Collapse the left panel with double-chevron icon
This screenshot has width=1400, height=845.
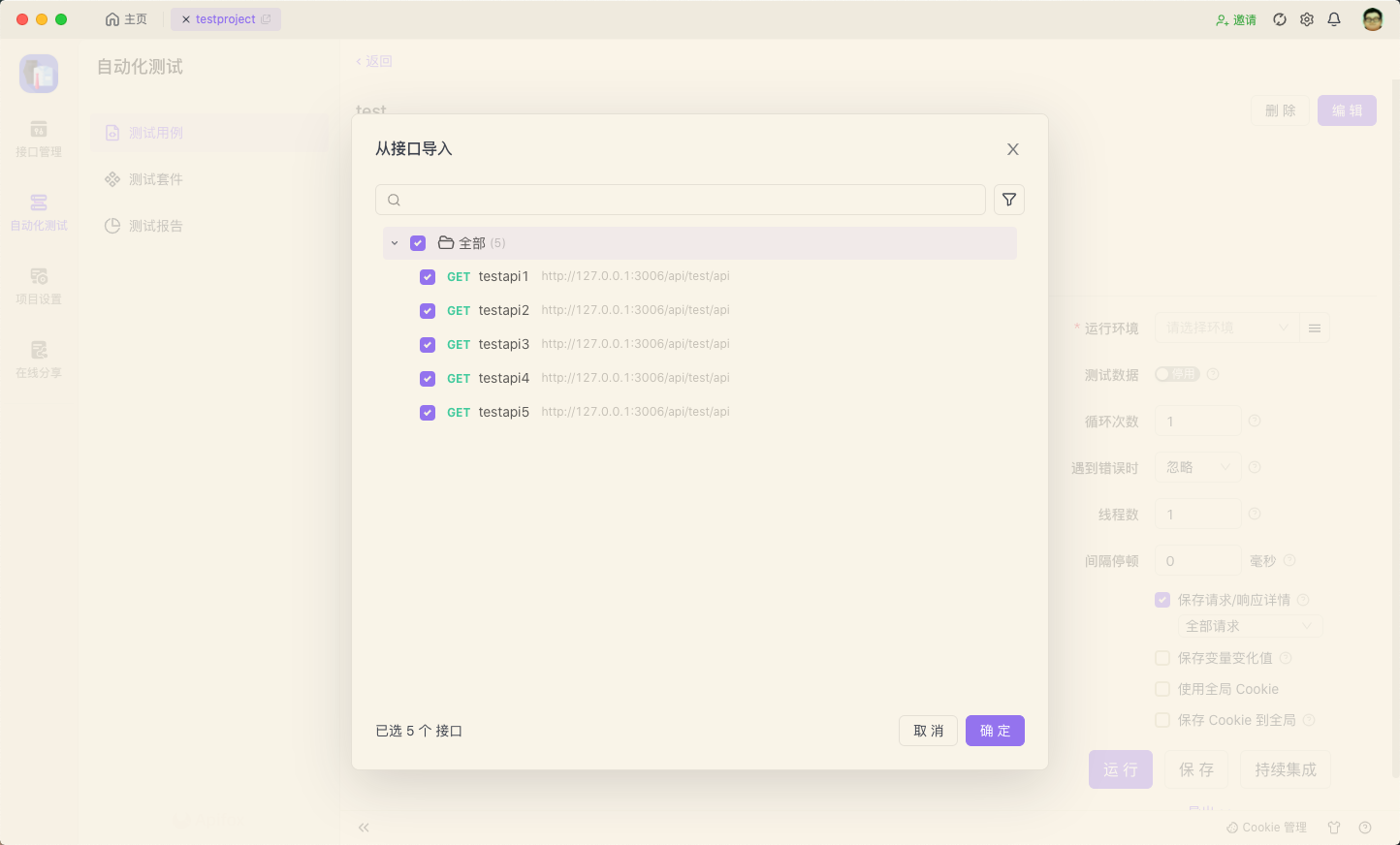(364, 828)
